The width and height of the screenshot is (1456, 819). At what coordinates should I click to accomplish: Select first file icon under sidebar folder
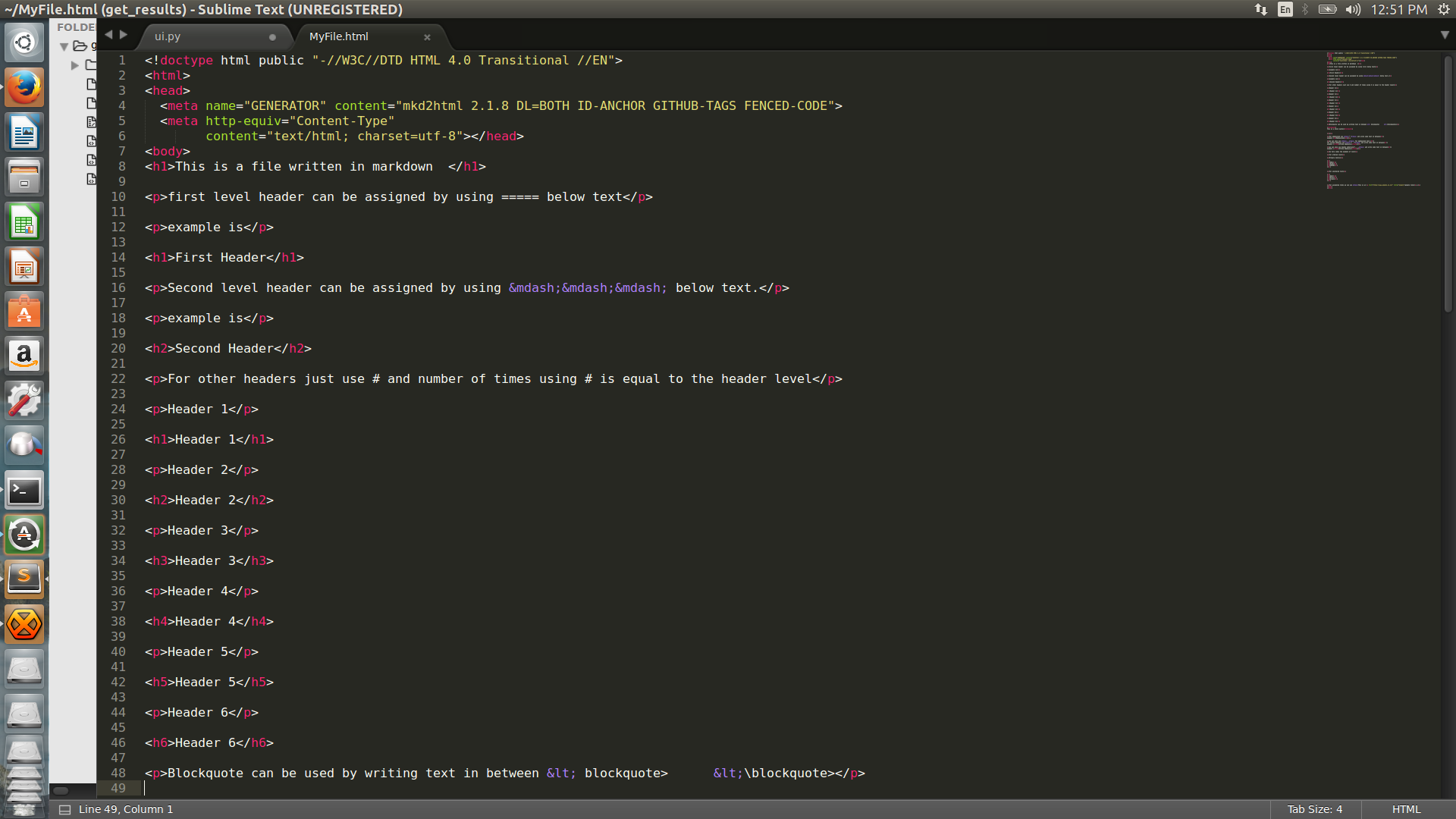(x=92, y=84)
